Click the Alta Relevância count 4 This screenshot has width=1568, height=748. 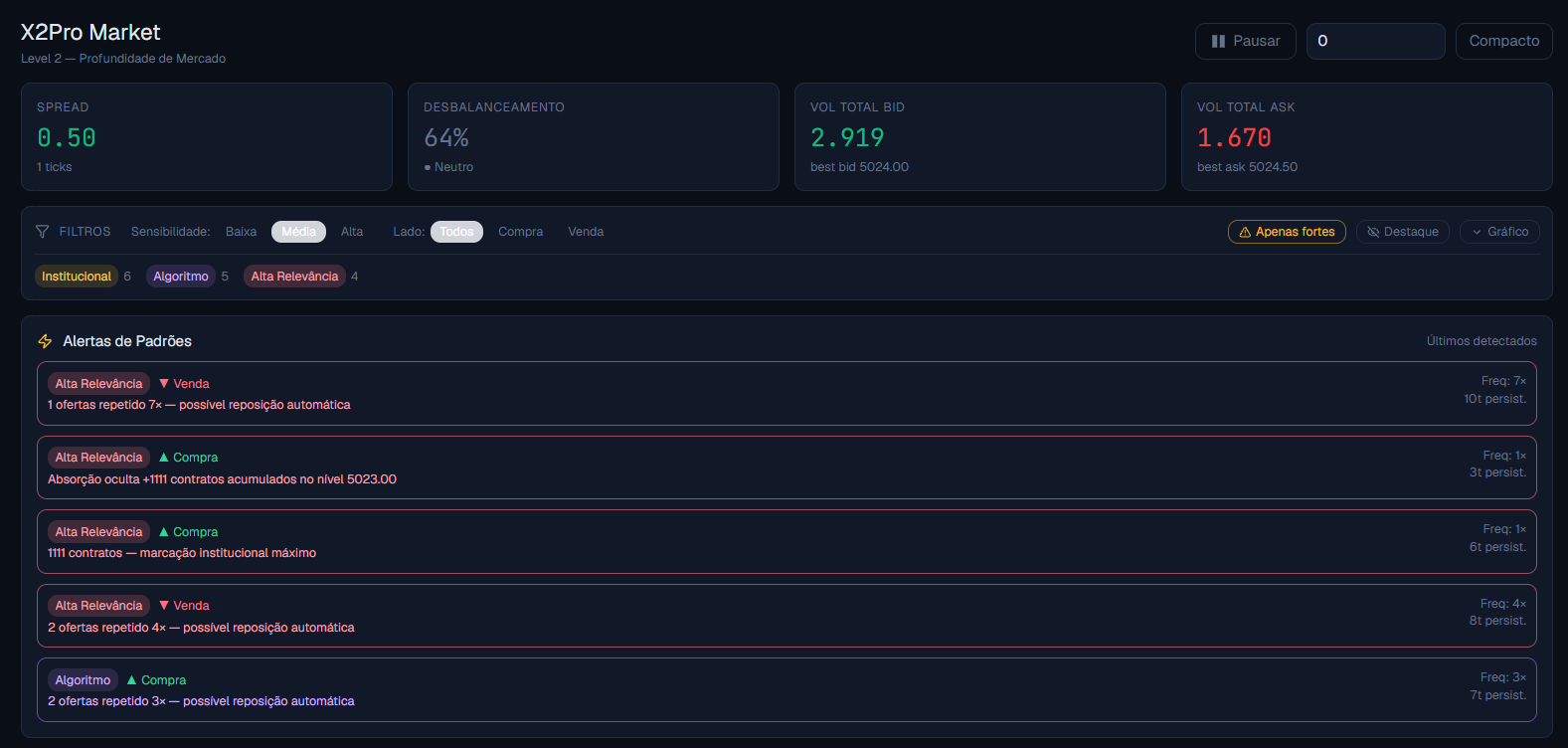pos(355,277)
